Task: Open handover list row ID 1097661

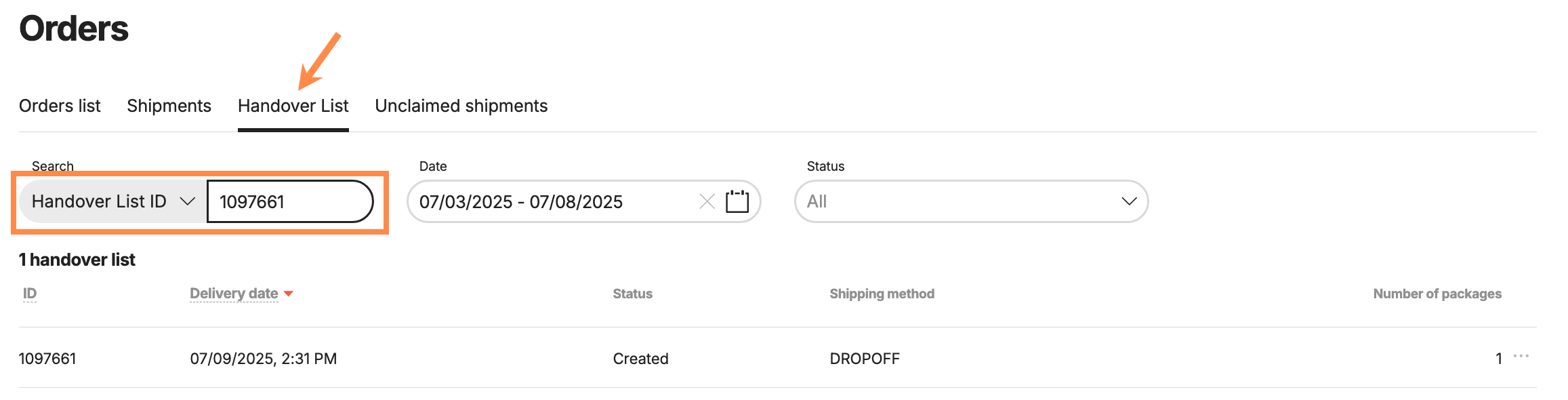Action: pyautogui.click(x=47, y=359)
